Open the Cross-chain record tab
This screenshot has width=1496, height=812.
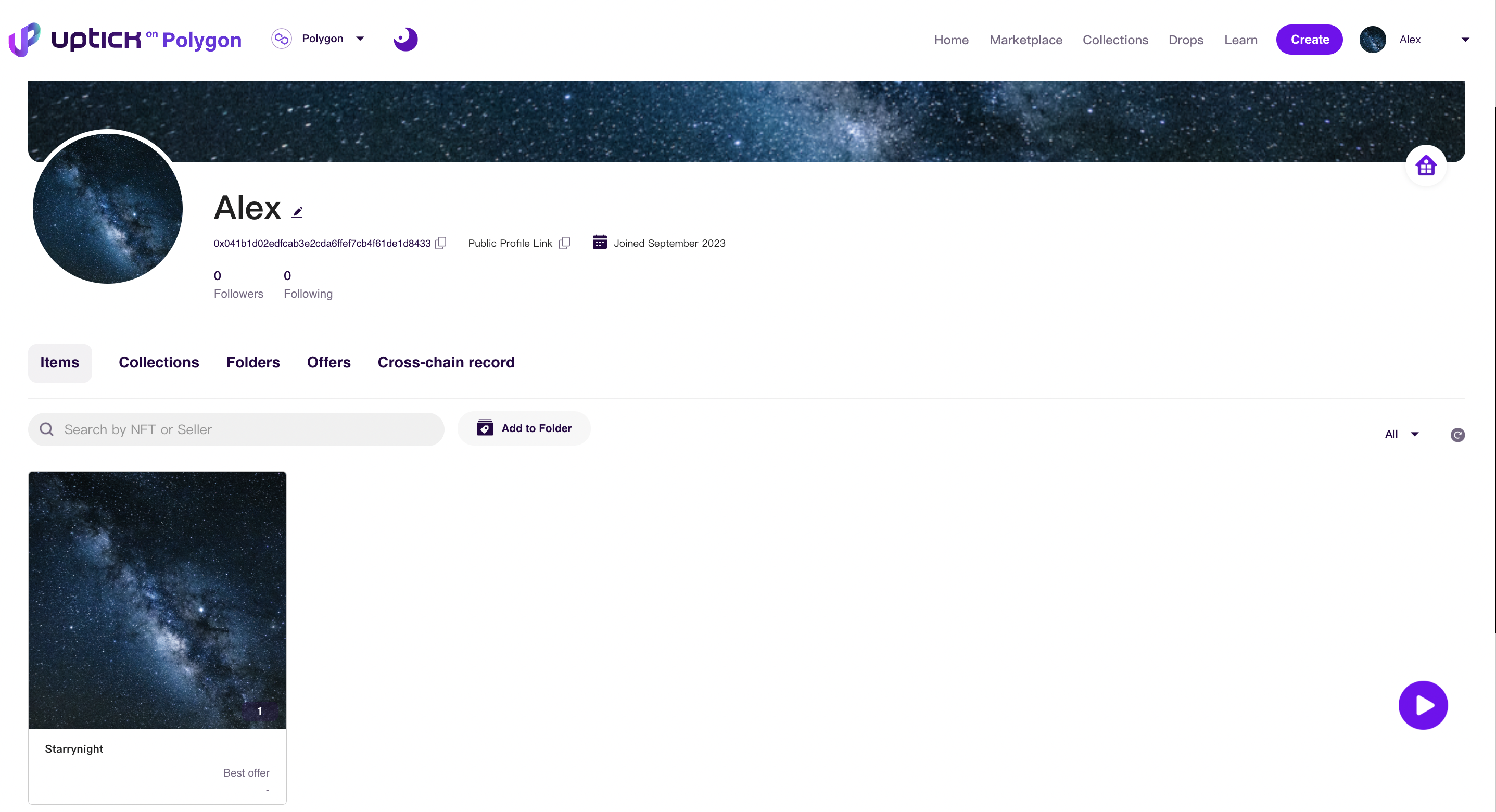[446, 362]
